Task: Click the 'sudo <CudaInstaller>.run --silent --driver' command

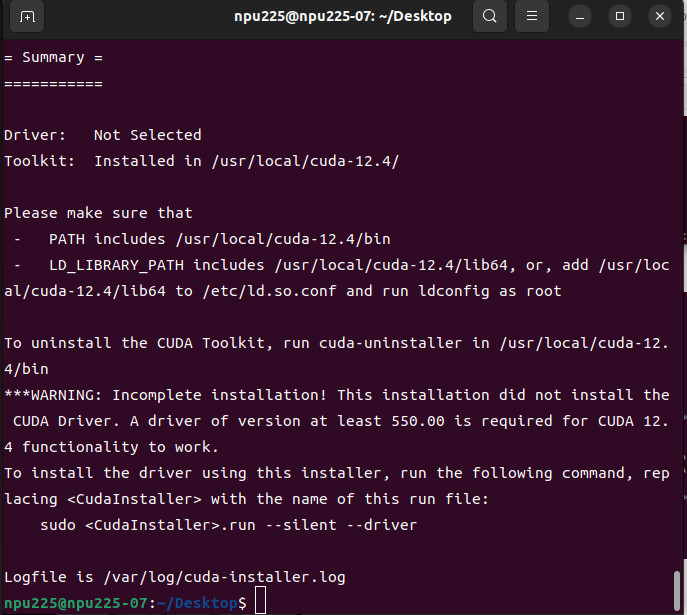Action: 228,525
